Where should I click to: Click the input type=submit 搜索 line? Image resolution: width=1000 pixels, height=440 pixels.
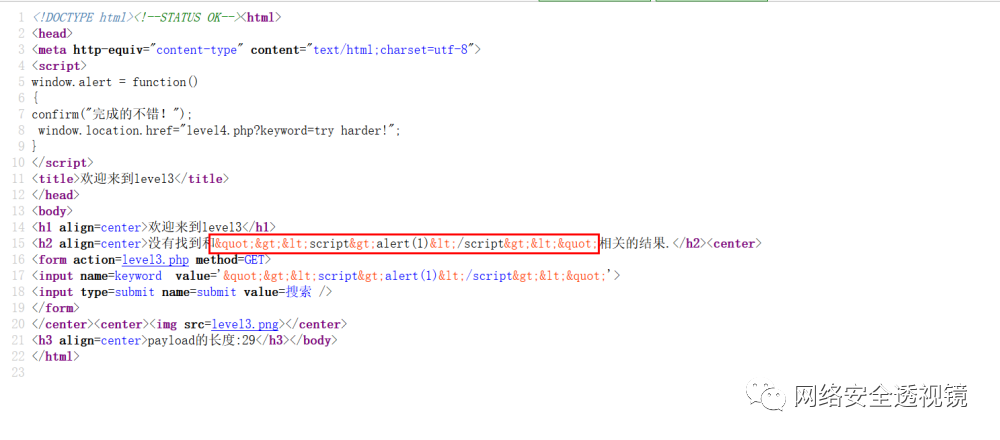tap(182, 292)
